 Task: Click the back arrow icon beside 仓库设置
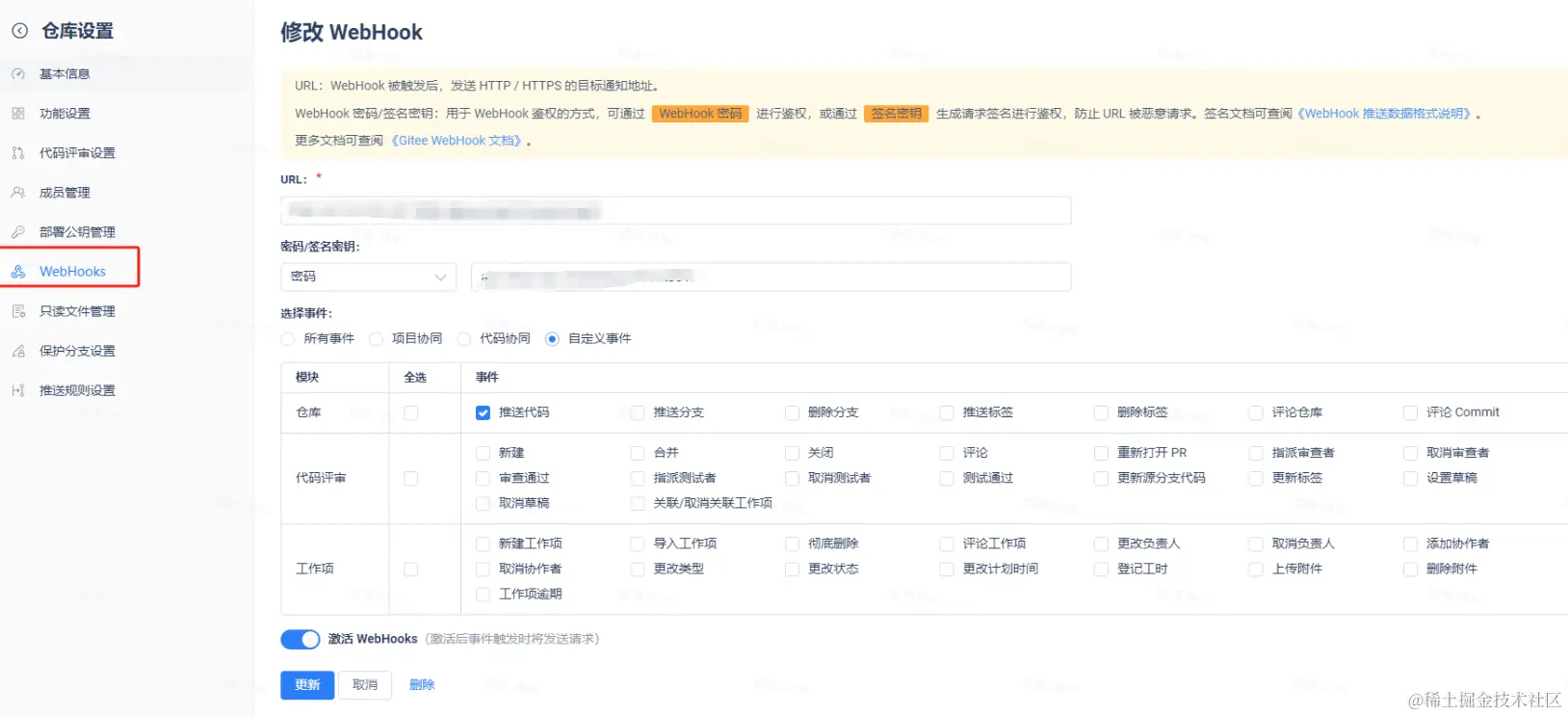(x=19, y=31)
